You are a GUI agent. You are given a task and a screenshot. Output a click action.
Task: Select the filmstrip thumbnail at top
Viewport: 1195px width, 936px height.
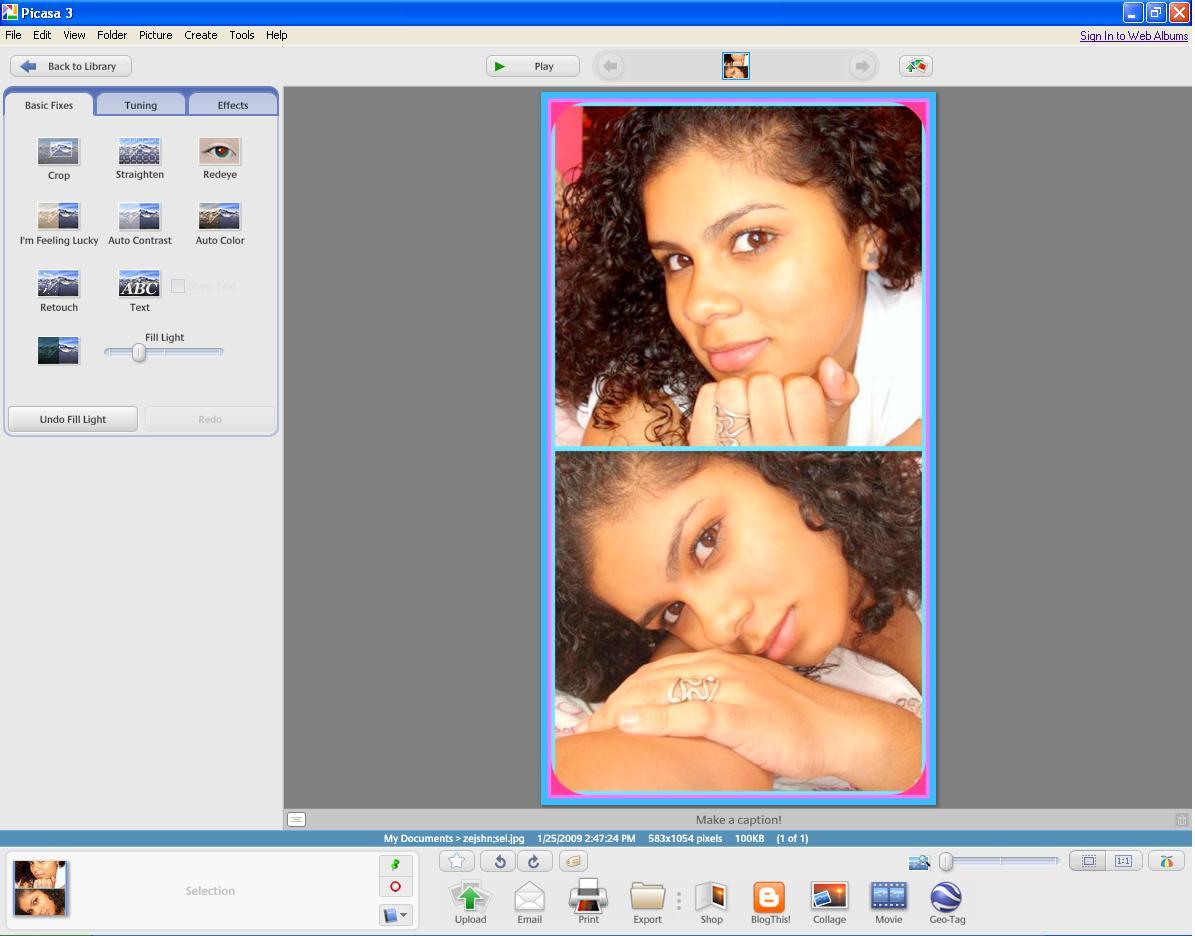[735, 66]
